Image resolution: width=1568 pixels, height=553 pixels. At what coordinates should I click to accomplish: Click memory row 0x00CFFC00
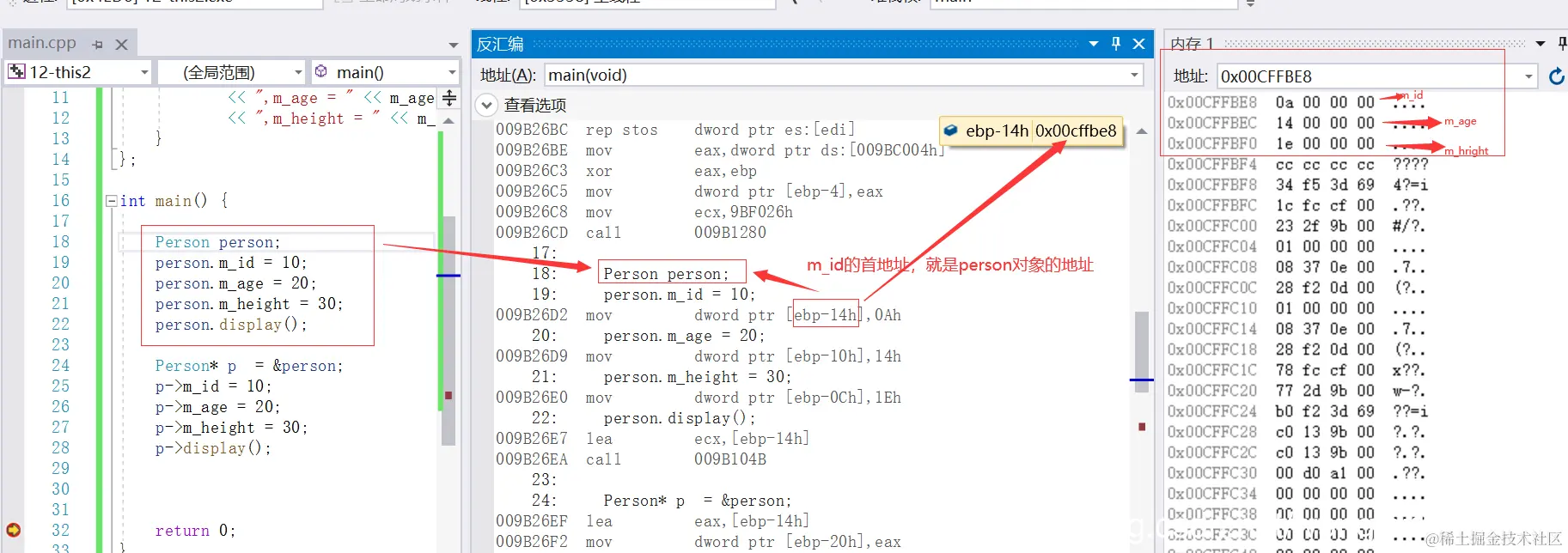coord(1297,226)
